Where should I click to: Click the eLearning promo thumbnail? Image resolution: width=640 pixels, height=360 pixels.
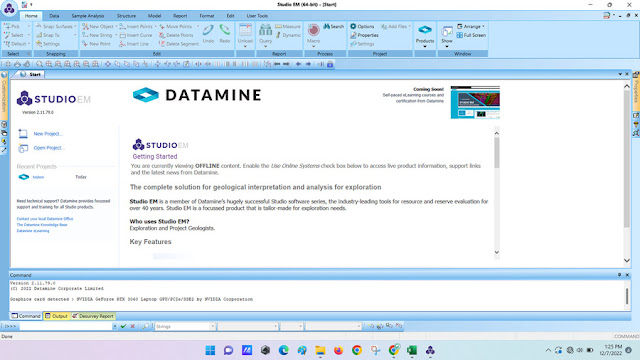coord(475,102)
